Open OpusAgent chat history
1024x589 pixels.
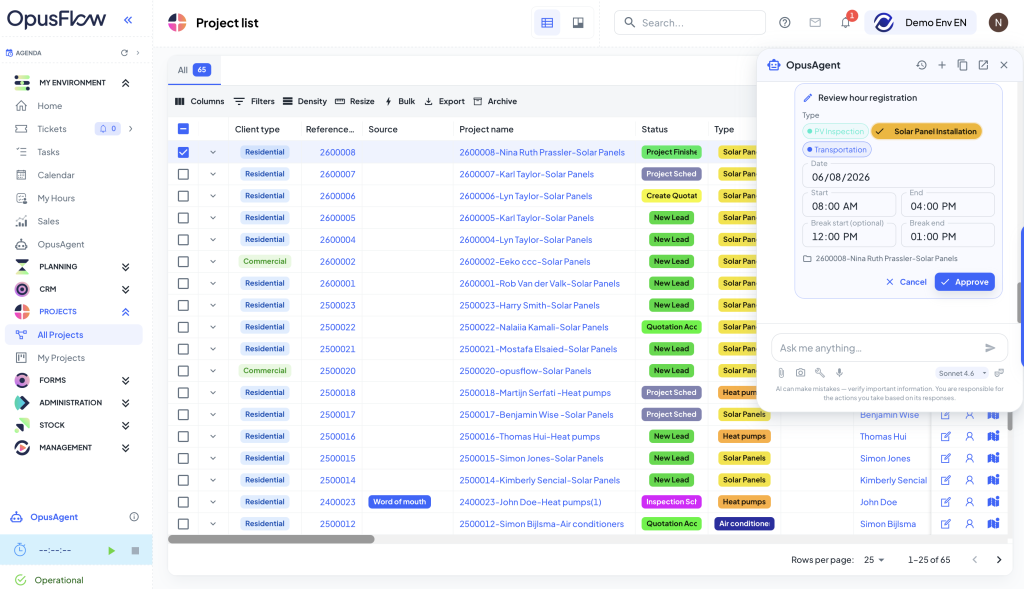click(x=921, y=65)
